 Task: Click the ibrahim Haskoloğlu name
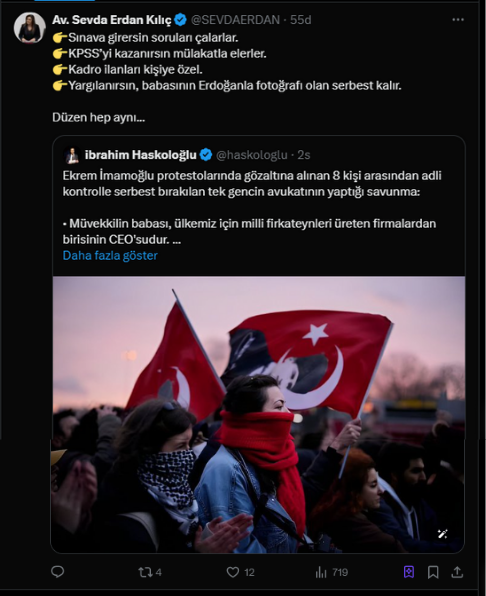(141, 155)
